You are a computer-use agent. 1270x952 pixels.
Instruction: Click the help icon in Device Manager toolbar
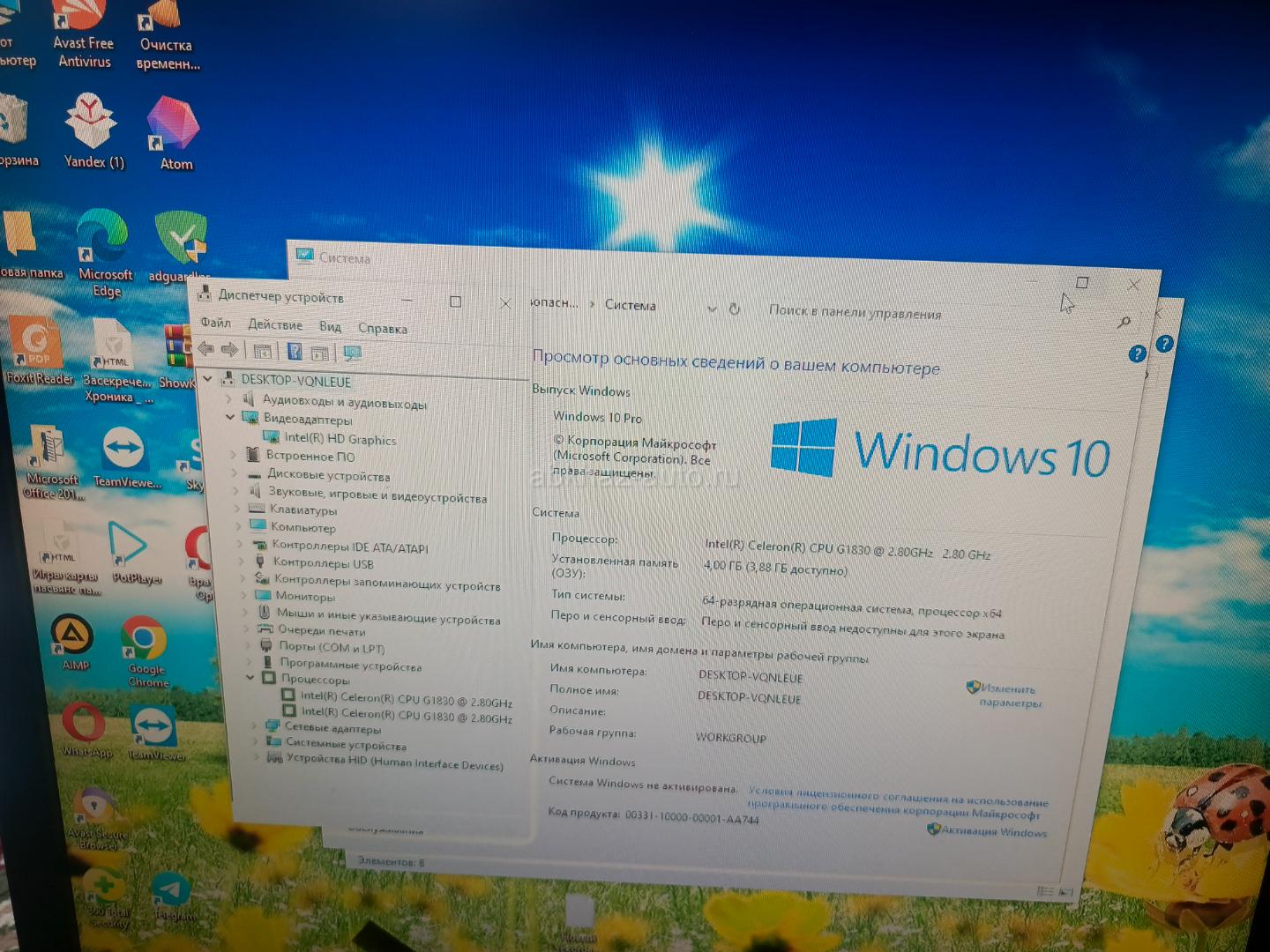pos(295,352)
